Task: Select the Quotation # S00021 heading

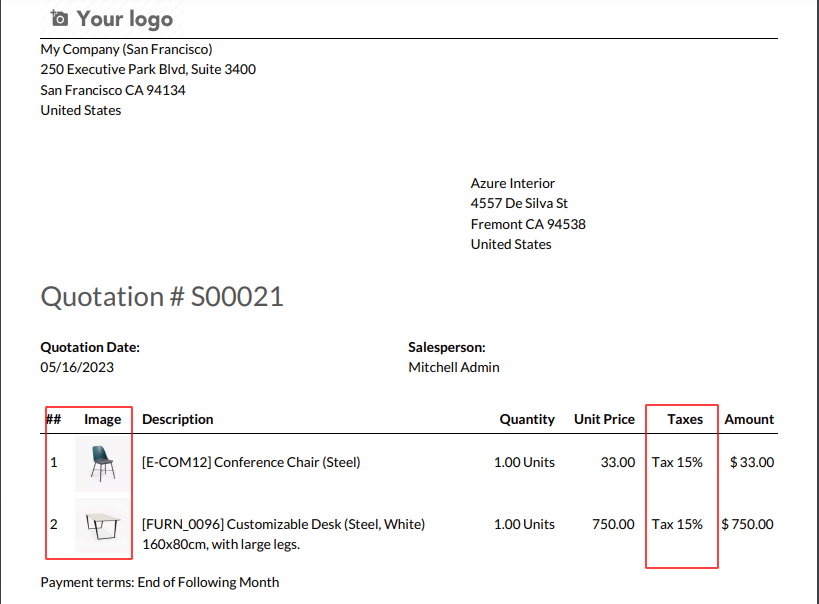Action: [162, 297]
